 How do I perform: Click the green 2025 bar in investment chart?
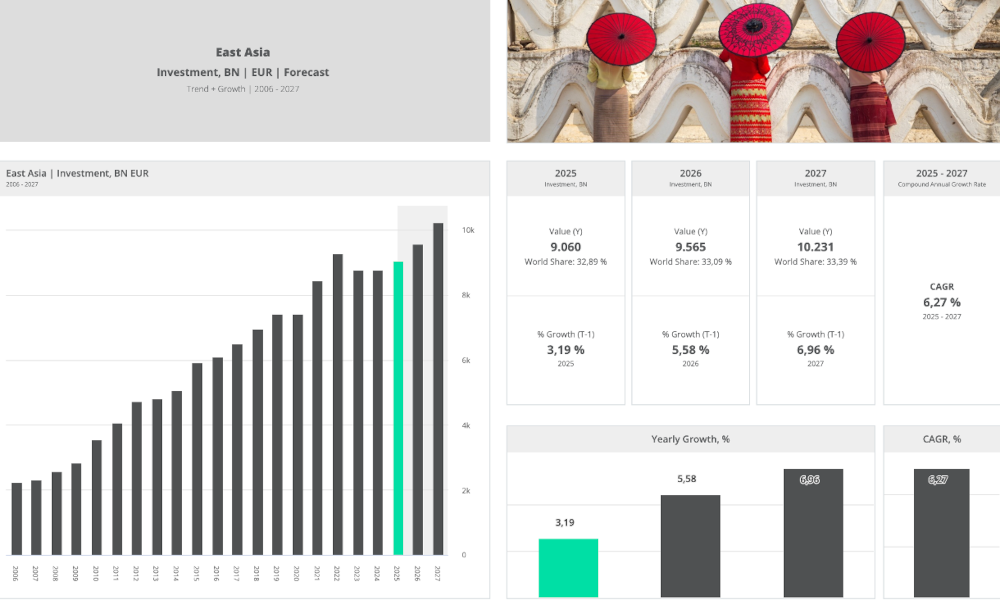(398, 408)
